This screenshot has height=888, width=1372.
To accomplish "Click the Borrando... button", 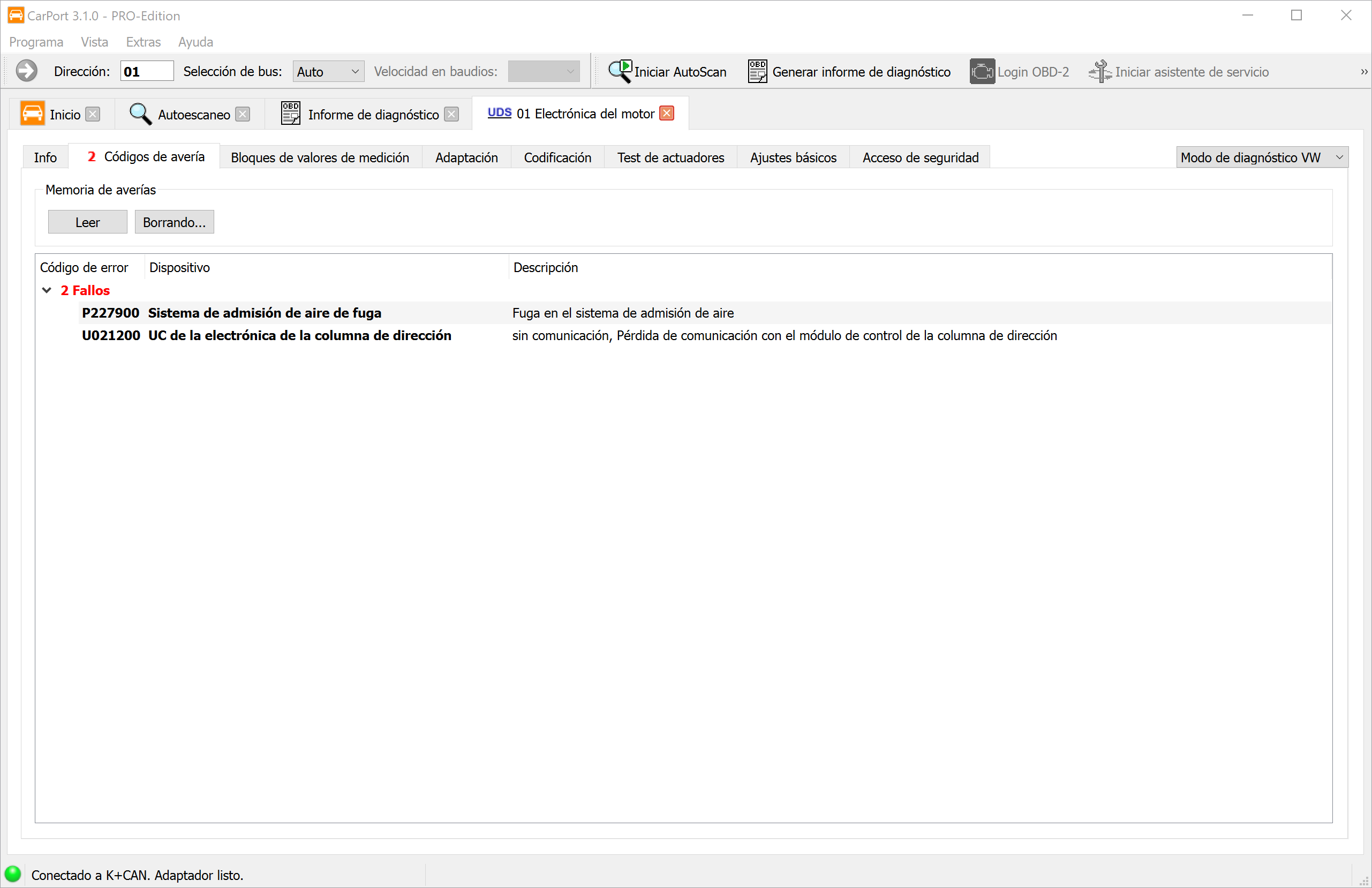I will coord(174,222).
